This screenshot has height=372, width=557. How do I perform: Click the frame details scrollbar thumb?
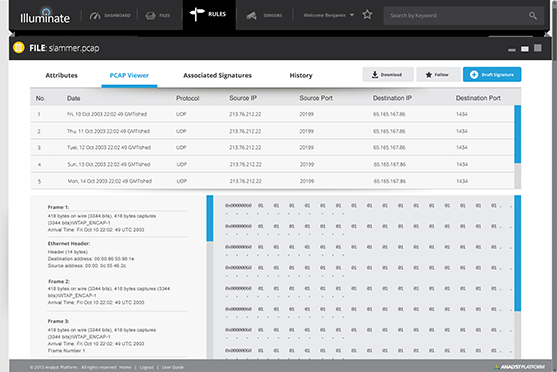210,218
